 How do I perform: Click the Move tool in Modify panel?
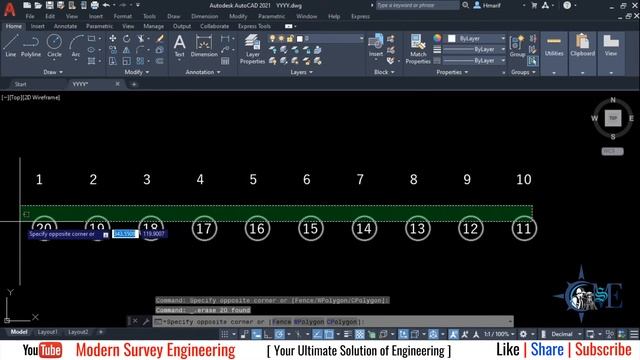coord(113,38)
